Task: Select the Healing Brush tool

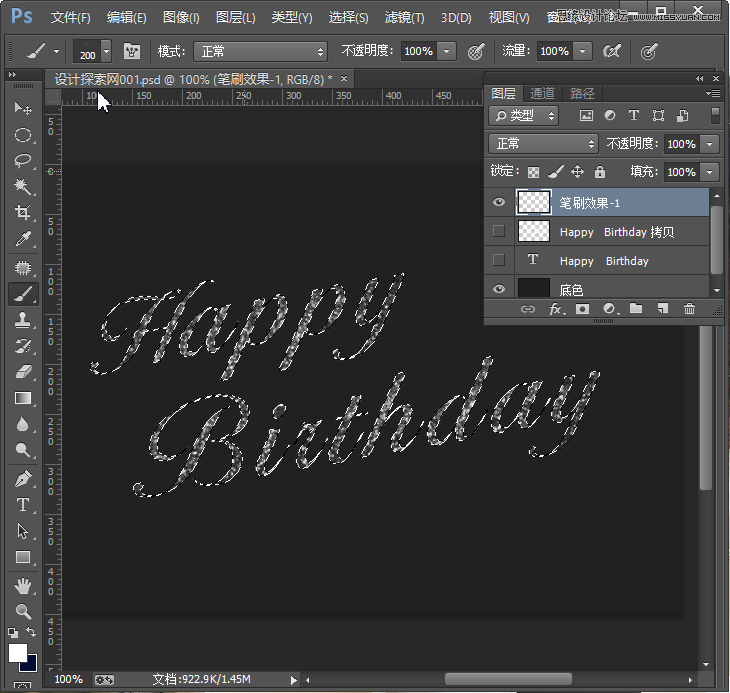Action: [22, 268]
